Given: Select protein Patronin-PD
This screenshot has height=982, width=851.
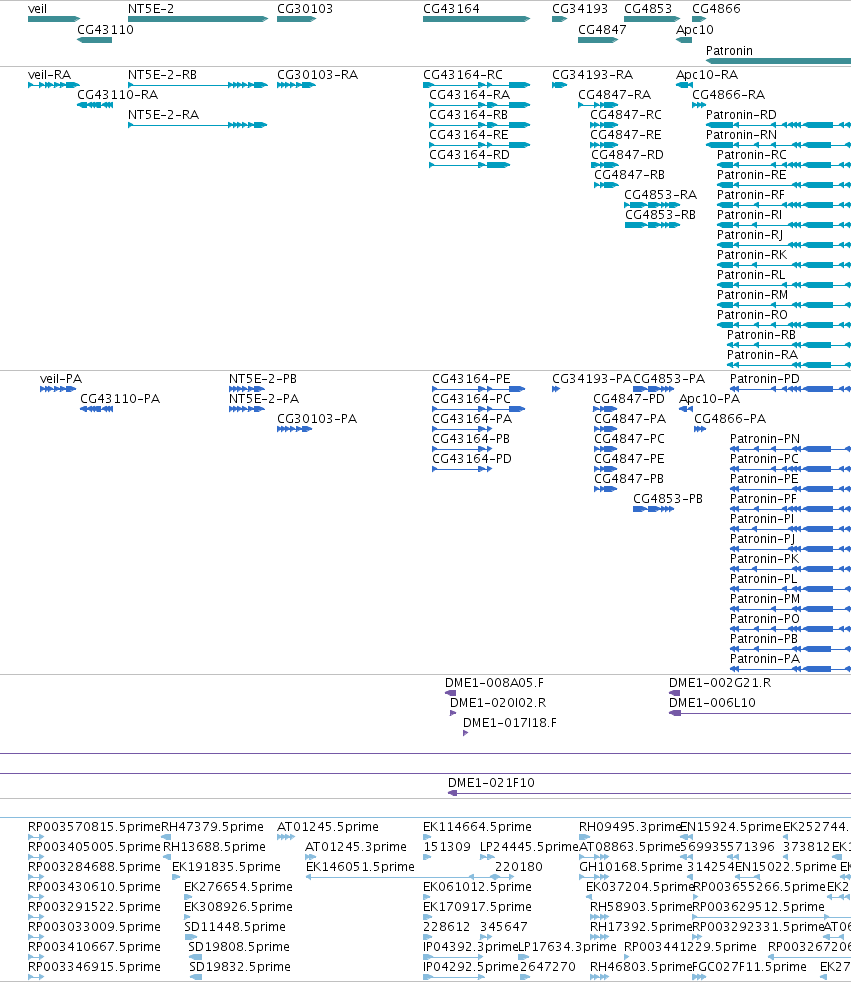Looking at the screenshot, I should [765, 379].
